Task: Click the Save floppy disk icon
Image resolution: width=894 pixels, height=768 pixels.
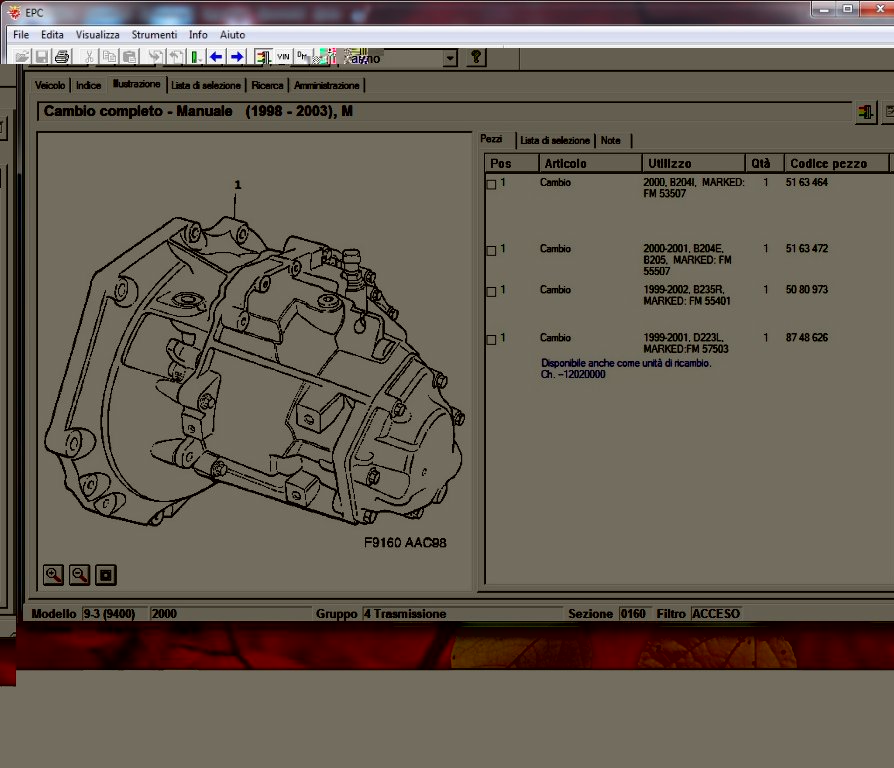Action: point(42,57)
